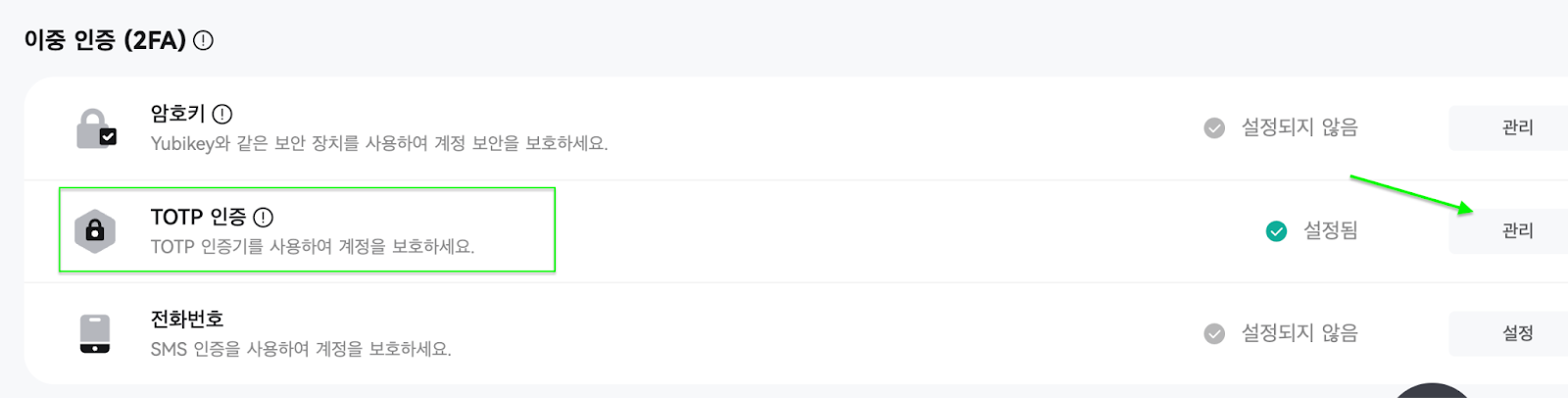Click the green check icon next to 설정됨
Screen dimensions: 1568x398
pyautogui.click(x=1276, y=231)
